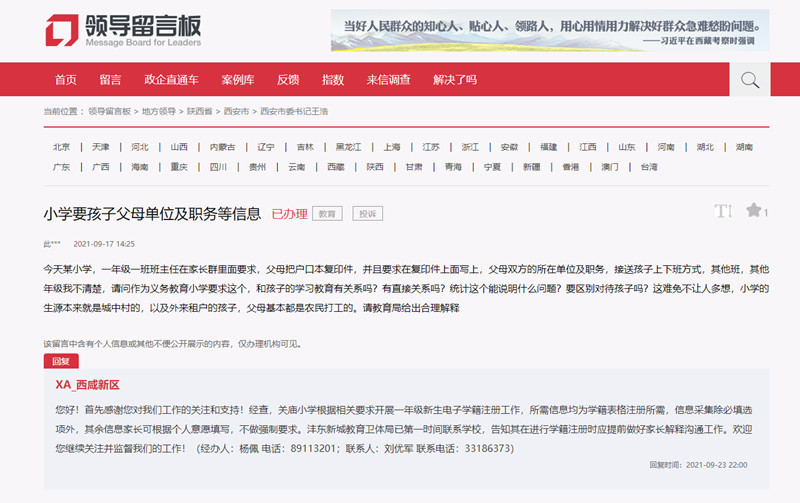Open the 政企直通车 menu item

coord(171,80)
